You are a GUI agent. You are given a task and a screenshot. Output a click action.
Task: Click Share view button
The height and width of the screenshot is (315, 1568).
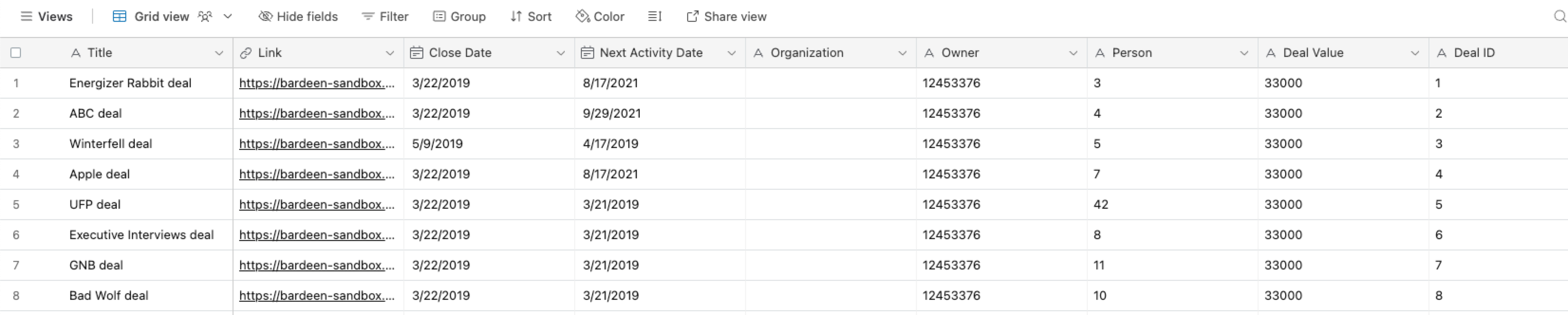727,17
